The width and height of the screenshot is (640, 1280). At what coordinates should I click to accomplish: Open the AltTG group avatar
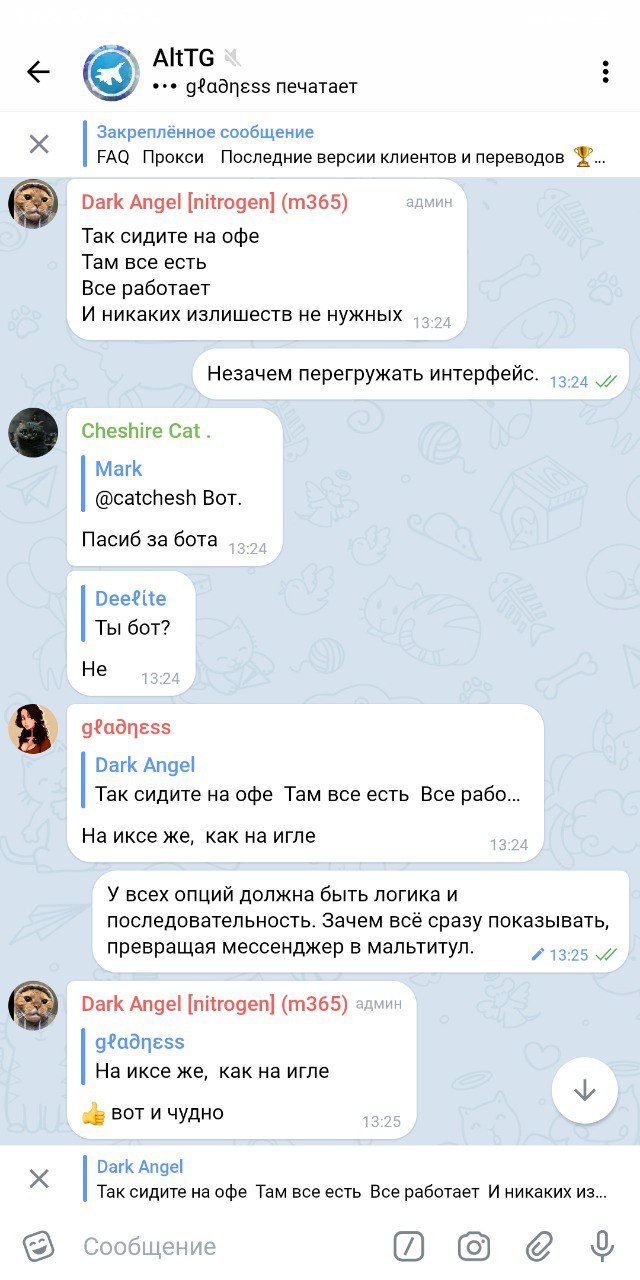coord(110,72)
